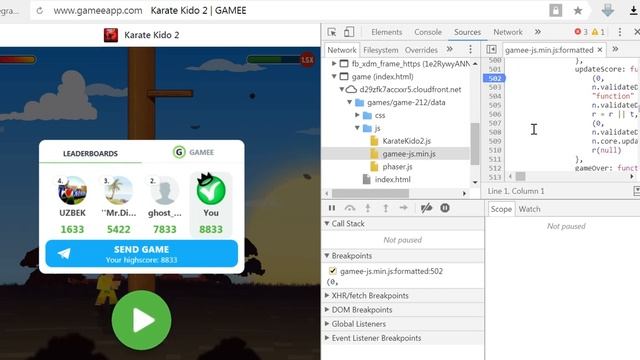Expand the fb_xdm_frame_https tree node
Screen dimensions: 640x360
[334, 64]
